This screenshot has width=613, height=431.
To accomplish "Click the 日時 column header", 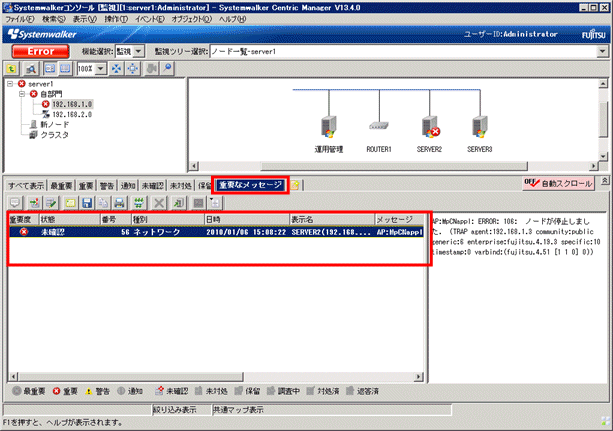I will click(x=247, y=220).
